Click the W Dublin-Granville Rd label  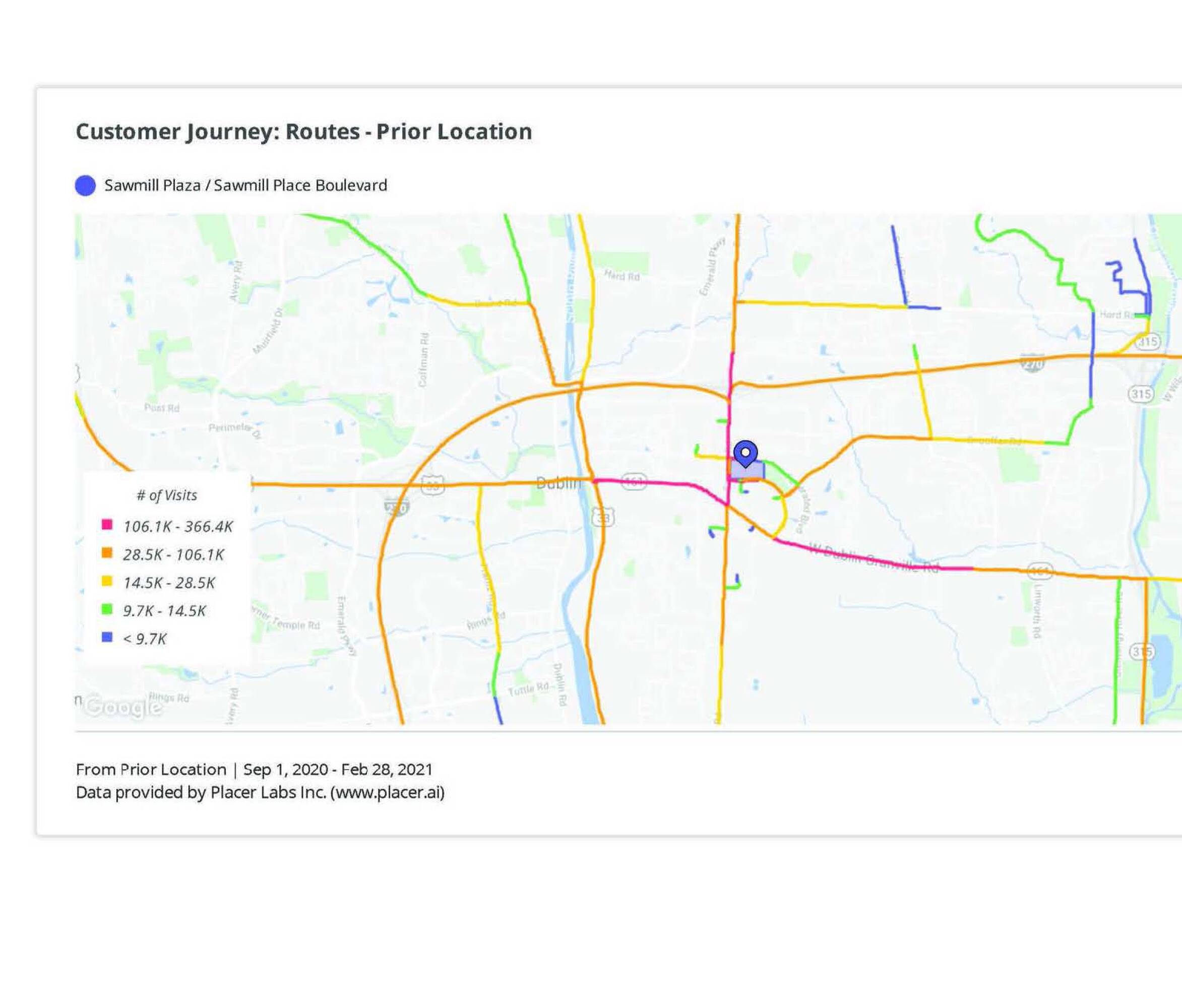coord(874,558)
